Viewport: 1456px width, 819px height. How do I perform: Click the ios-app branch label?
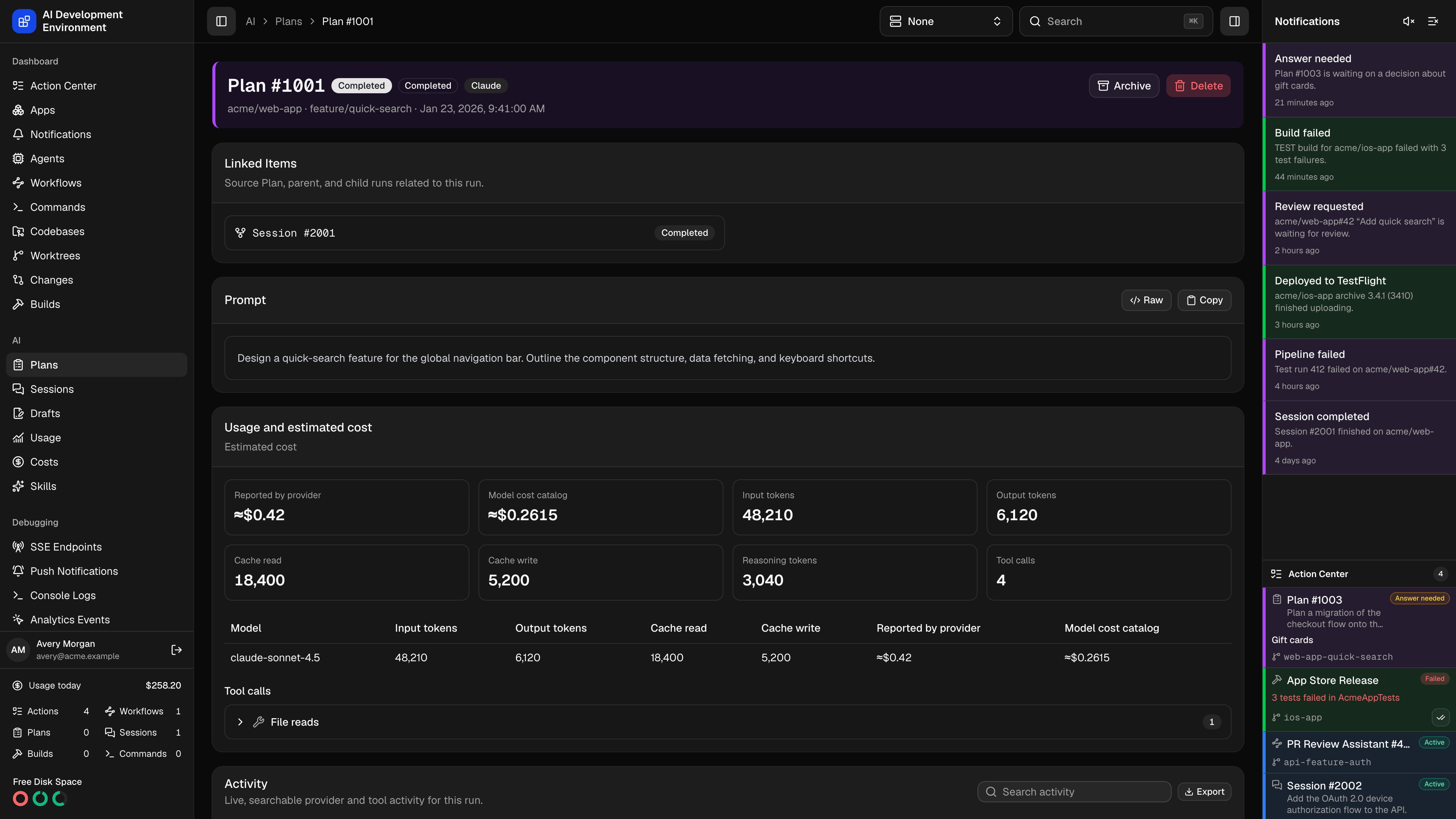(1302, 717)
